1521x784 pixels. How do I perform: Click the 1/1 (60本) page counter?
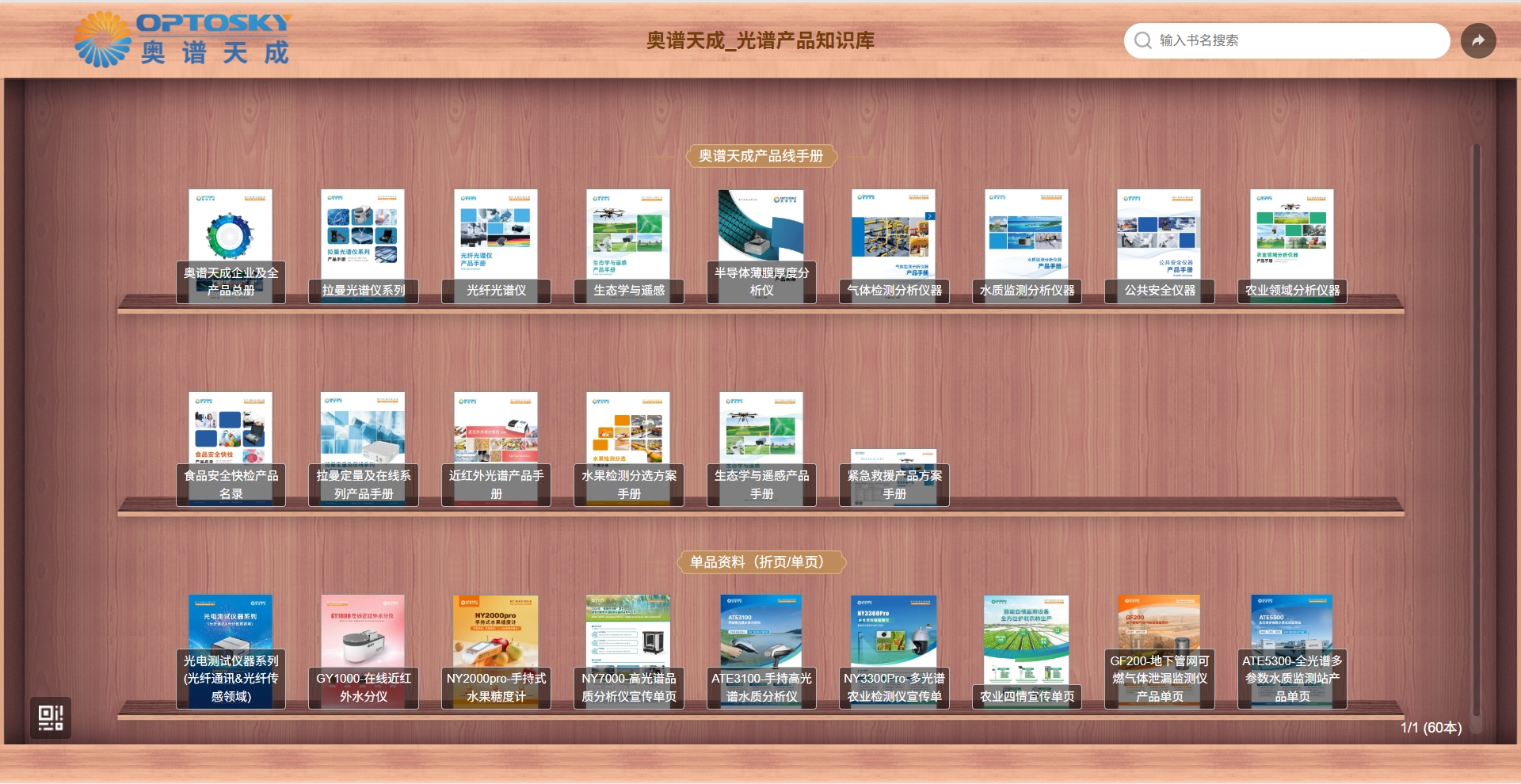coord(1431,727)
